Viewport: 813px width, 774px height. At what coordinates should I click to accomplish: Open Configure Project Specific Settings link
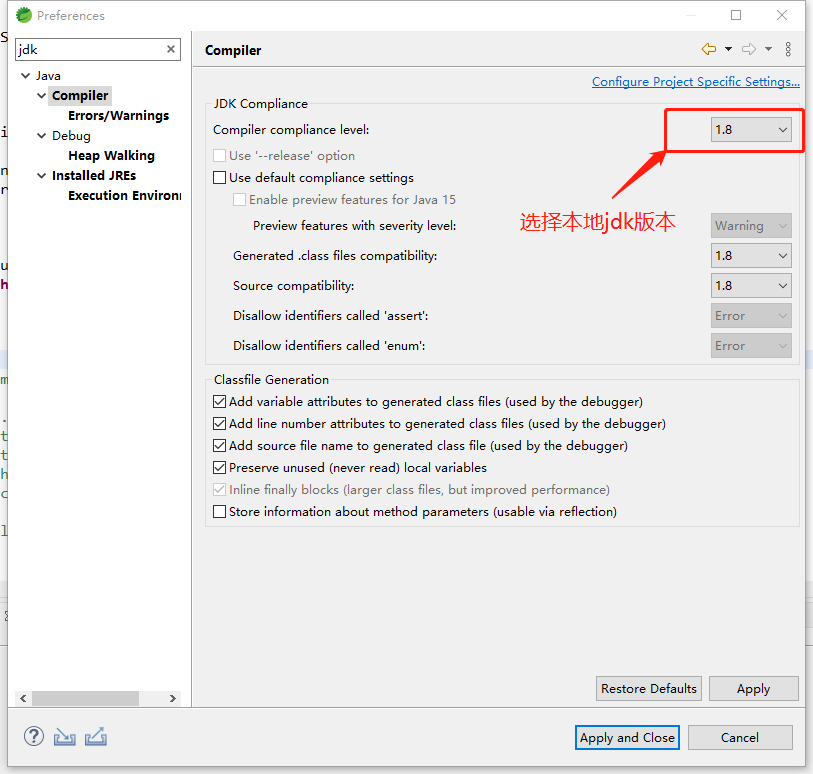pyautogui.click(x=695, y=81)
